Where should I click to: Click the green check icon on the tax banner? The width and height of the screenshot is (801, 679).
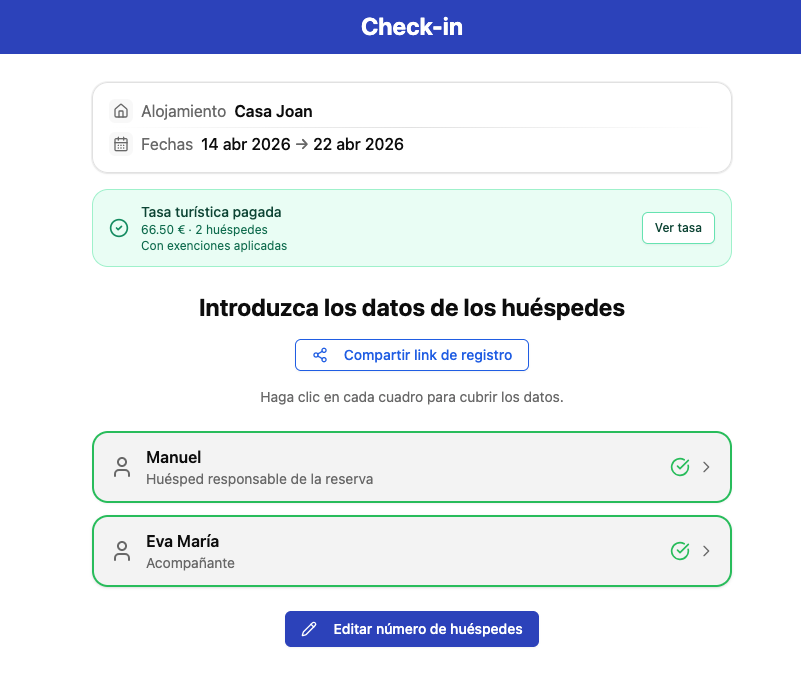[x=118, y=228]
